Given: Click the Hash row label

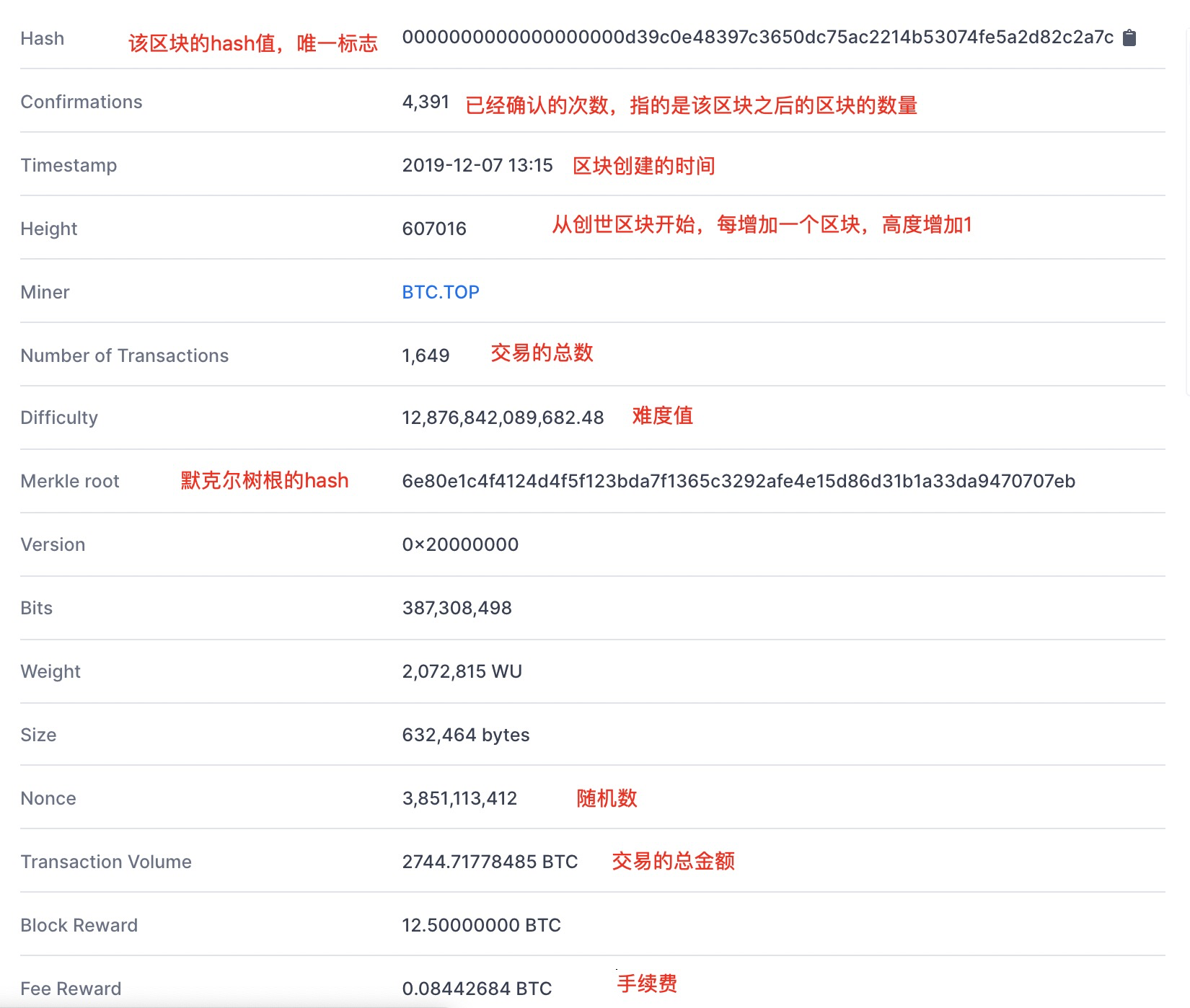Looking at the screenshot, I should point(42,38).
